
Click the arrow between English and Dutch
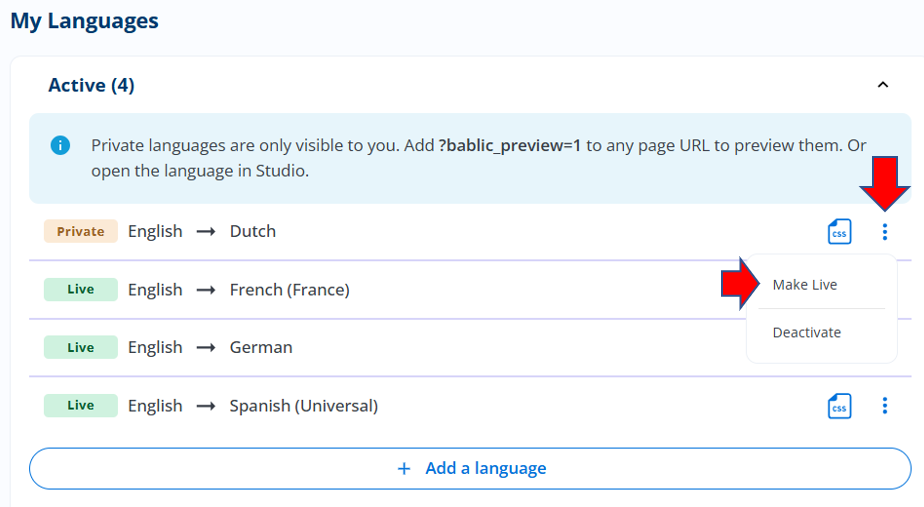(206, 232)
